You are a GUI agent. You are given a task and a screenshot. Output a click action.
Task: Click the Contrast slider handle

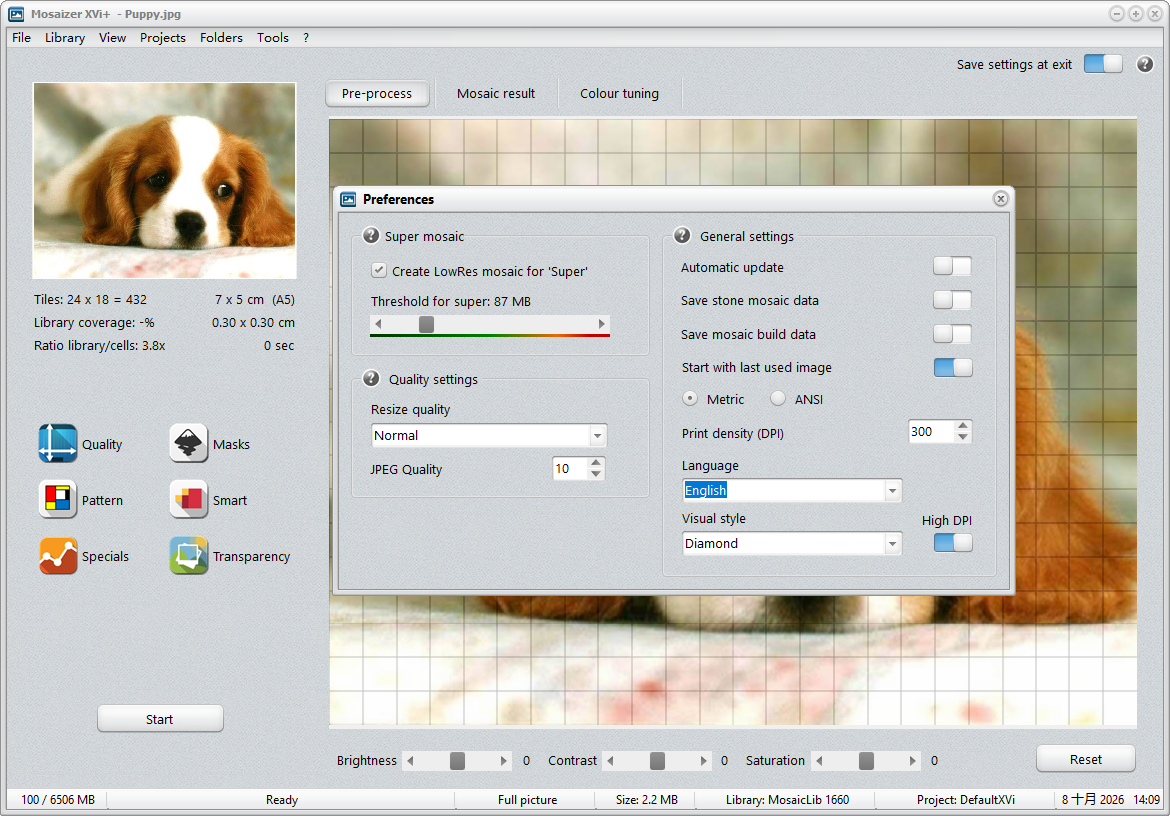[657, 761]
